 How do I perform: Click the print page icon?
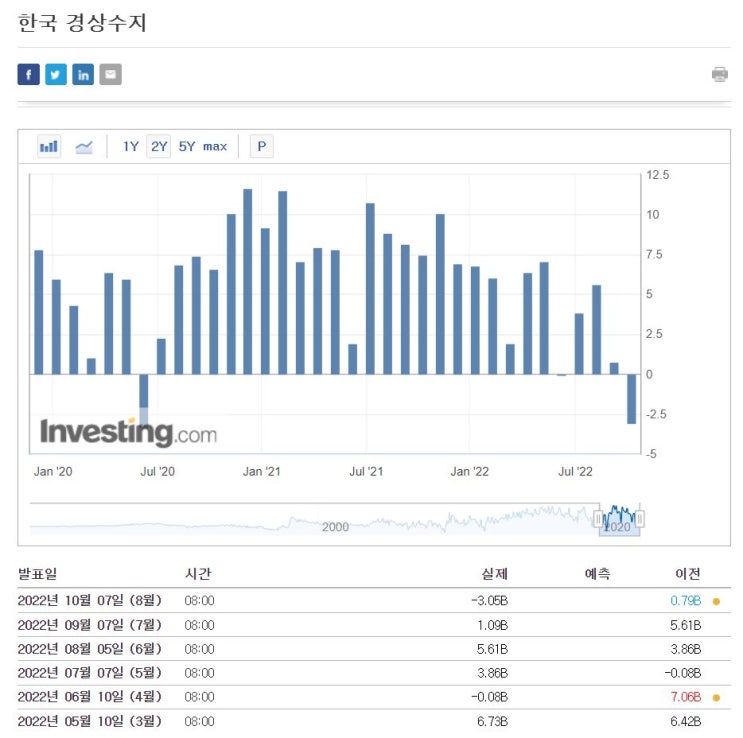coord(720,74)
